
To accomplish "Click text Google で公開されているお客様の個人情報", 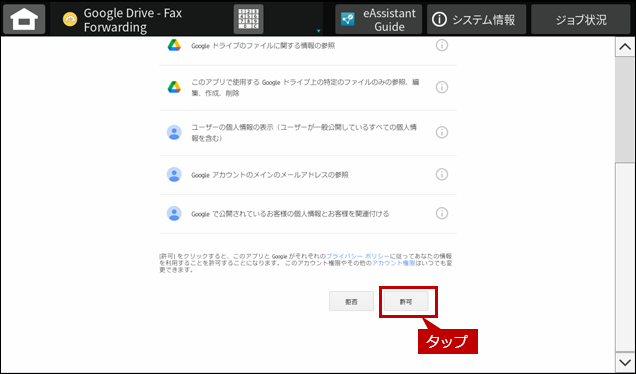I will 290,214.
